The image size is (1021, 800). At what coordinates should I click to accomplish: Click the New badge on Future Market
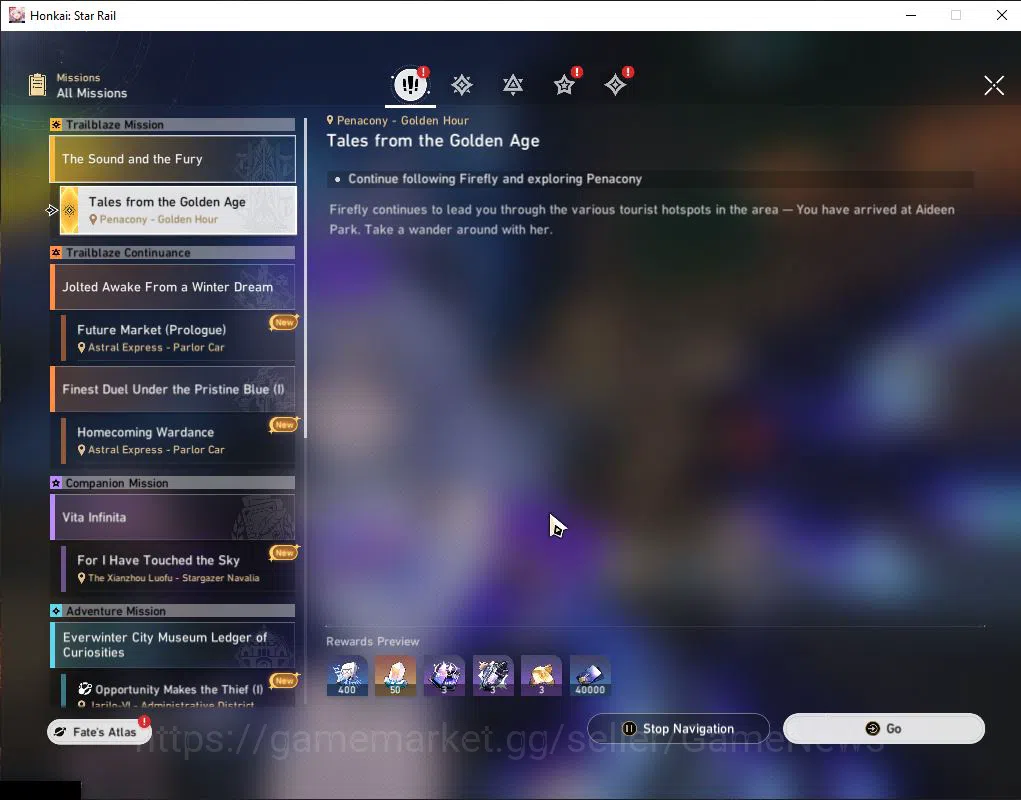tap(284, 322)
